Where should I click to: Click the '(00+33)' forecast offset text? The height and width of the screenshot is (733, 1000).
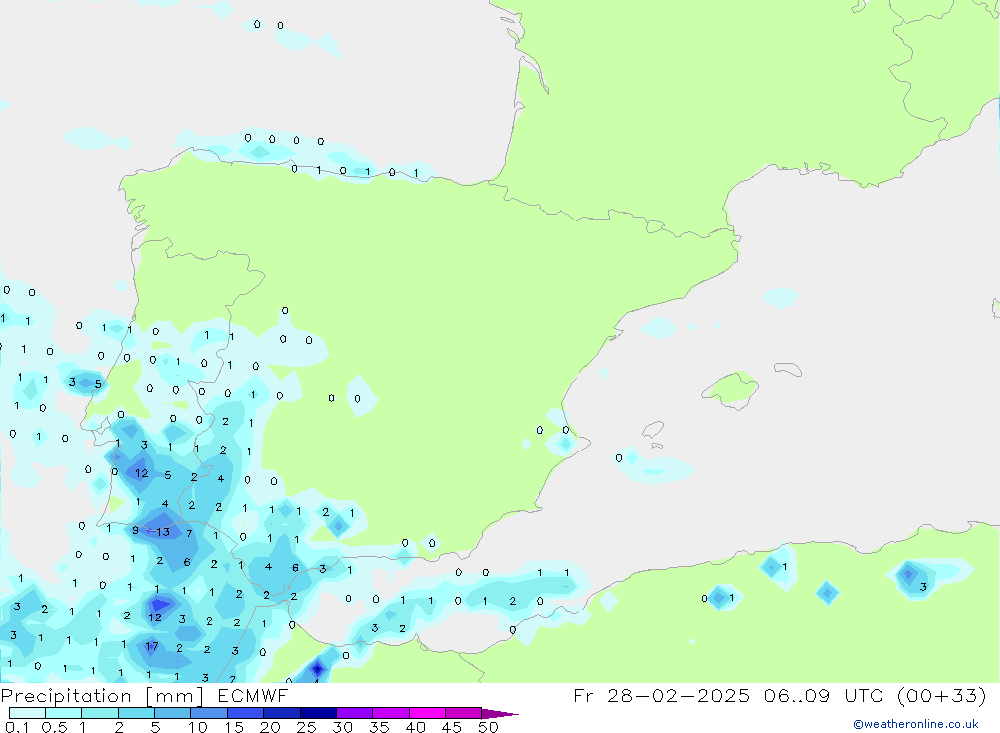[941, 696]
